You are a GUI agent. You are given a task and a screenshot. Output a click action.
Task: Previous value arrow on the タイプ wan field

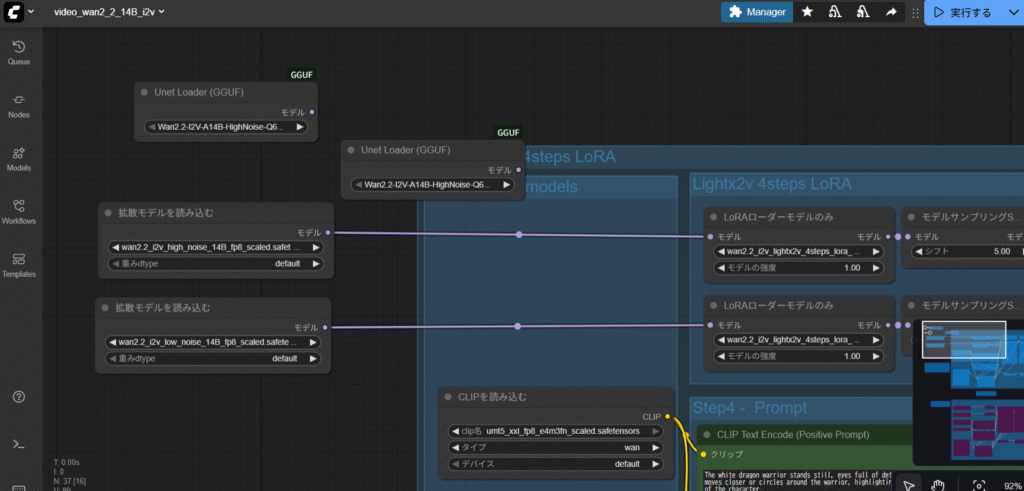455,448
